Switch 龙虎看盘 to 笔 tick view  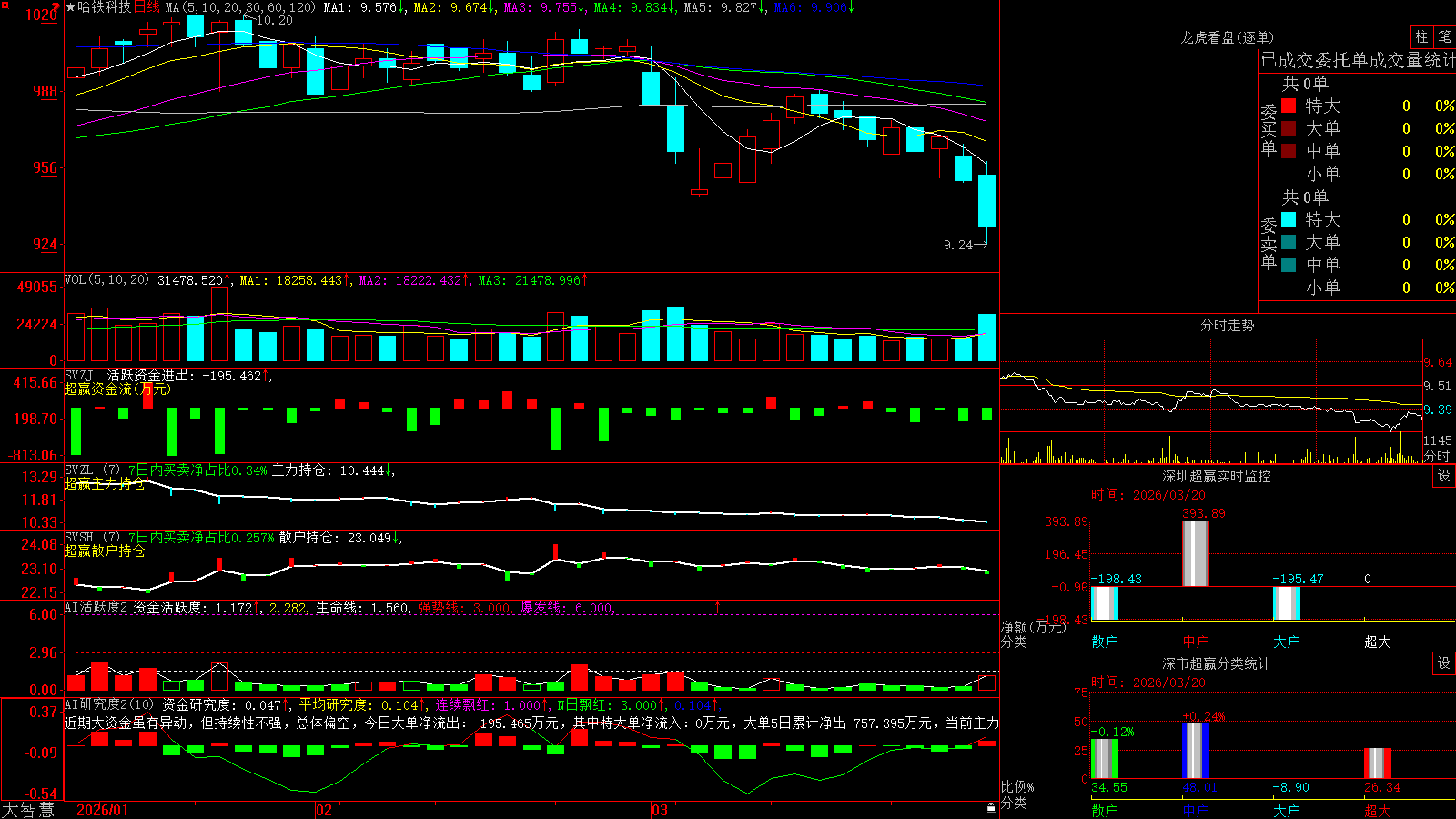[x=1444, y=37]
